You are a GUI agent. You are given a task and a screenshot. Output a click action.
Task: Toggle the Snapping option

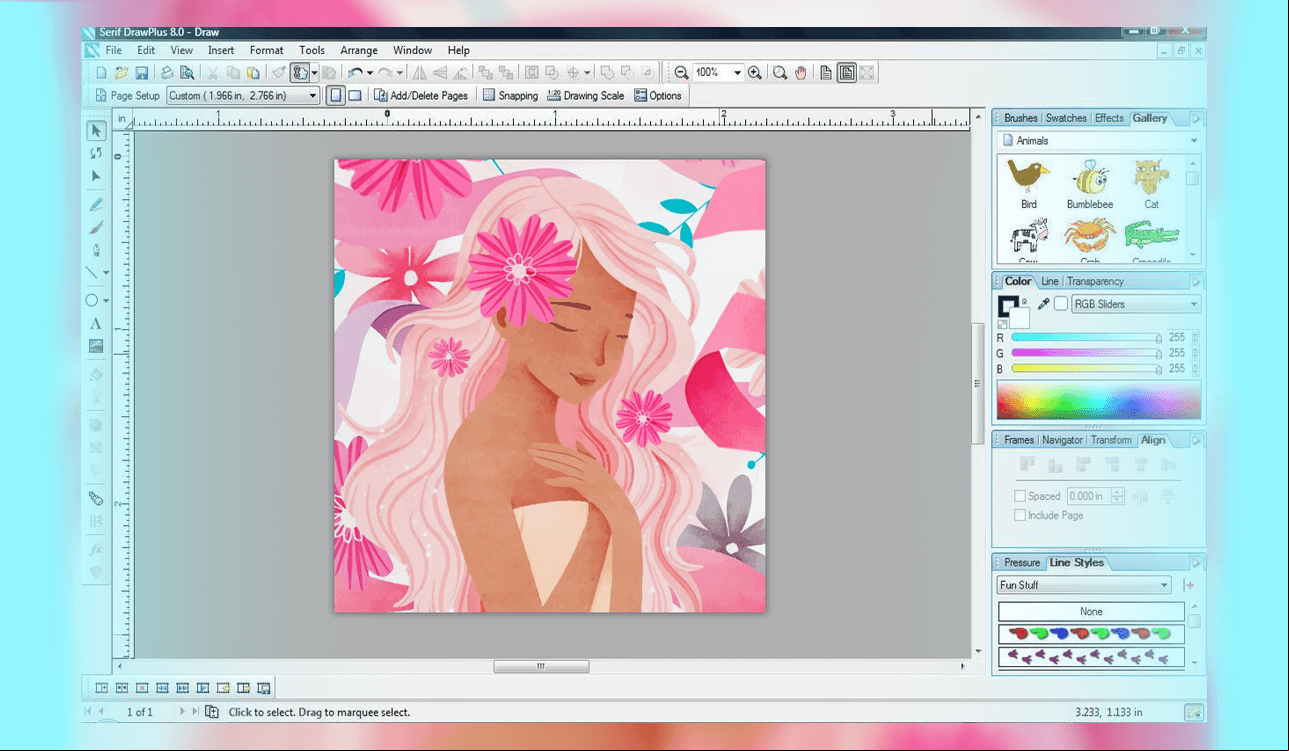coord(510,96)
